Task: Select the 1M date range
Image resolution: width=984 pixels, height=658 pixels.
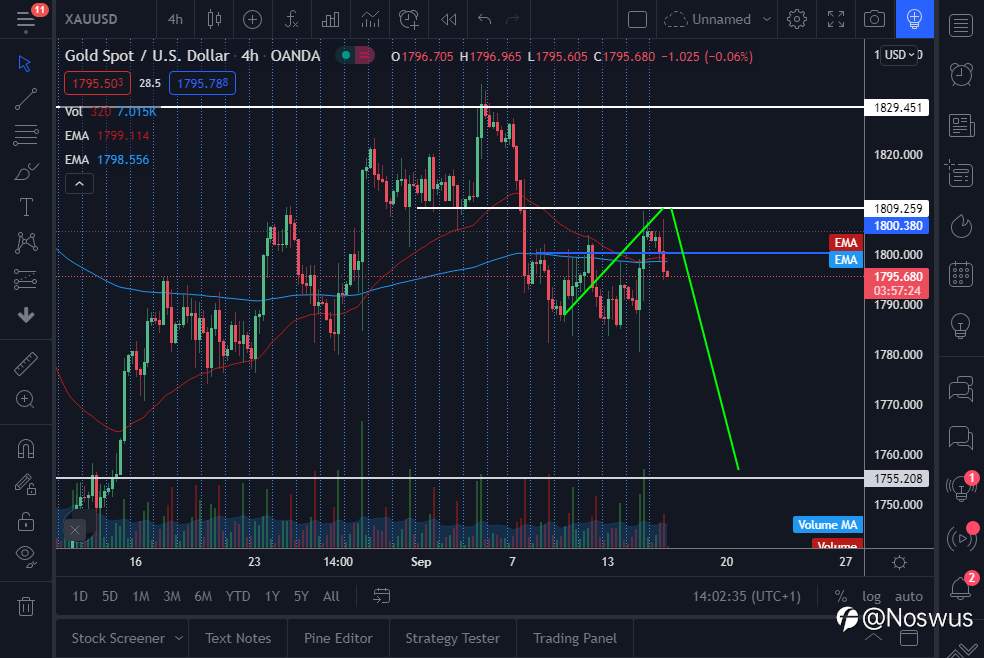Action: point(141,596)
